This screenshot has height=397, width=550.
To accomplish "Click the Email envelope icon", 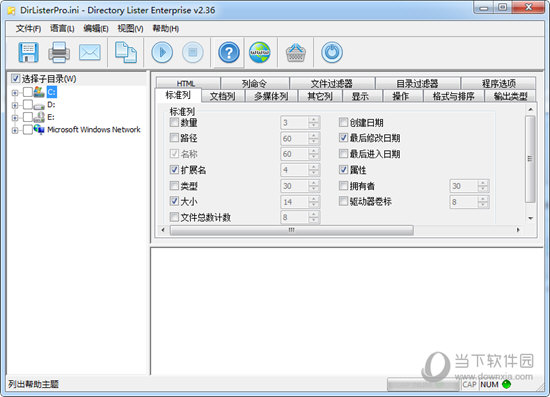I will click(x=90, y=52).
